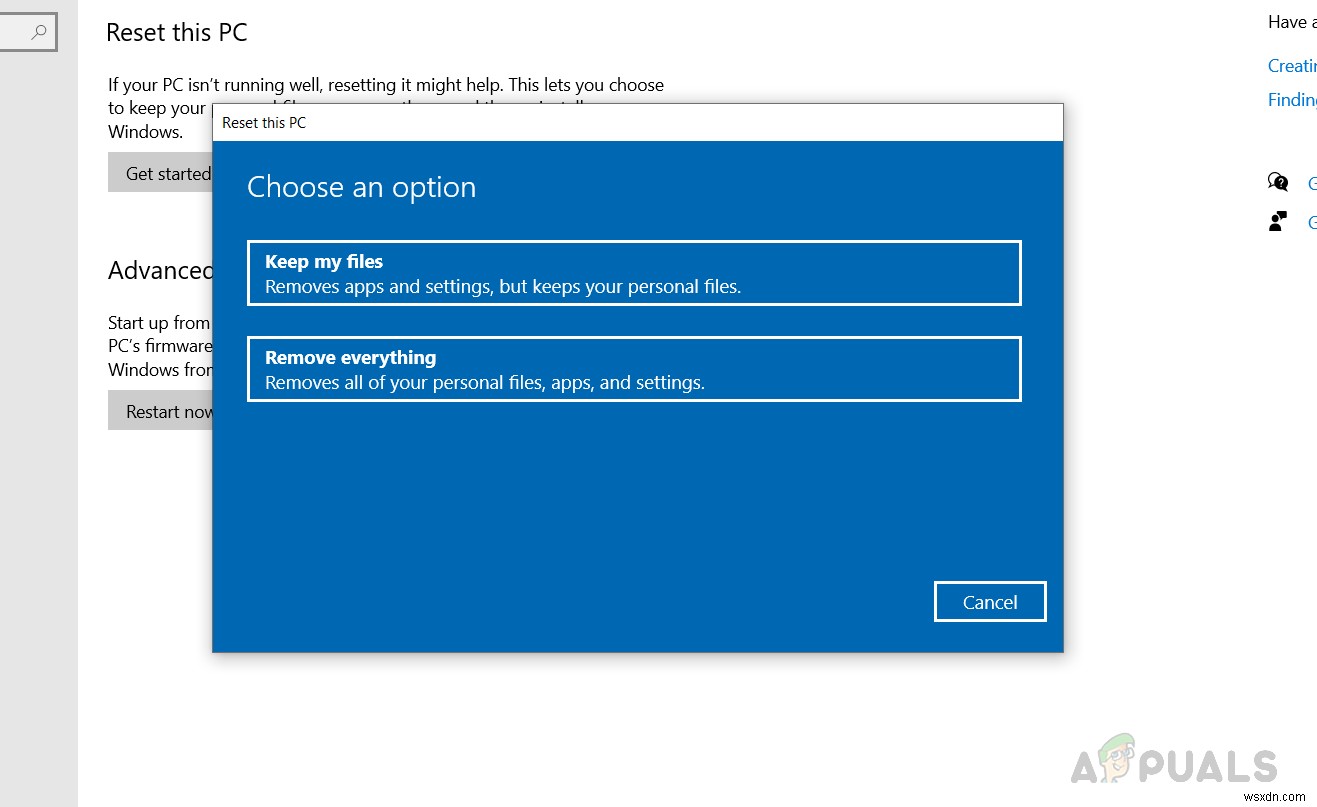Open the "Finding..." help link
Viewport: 1317px width, 807px height.
pos(1292,99)
